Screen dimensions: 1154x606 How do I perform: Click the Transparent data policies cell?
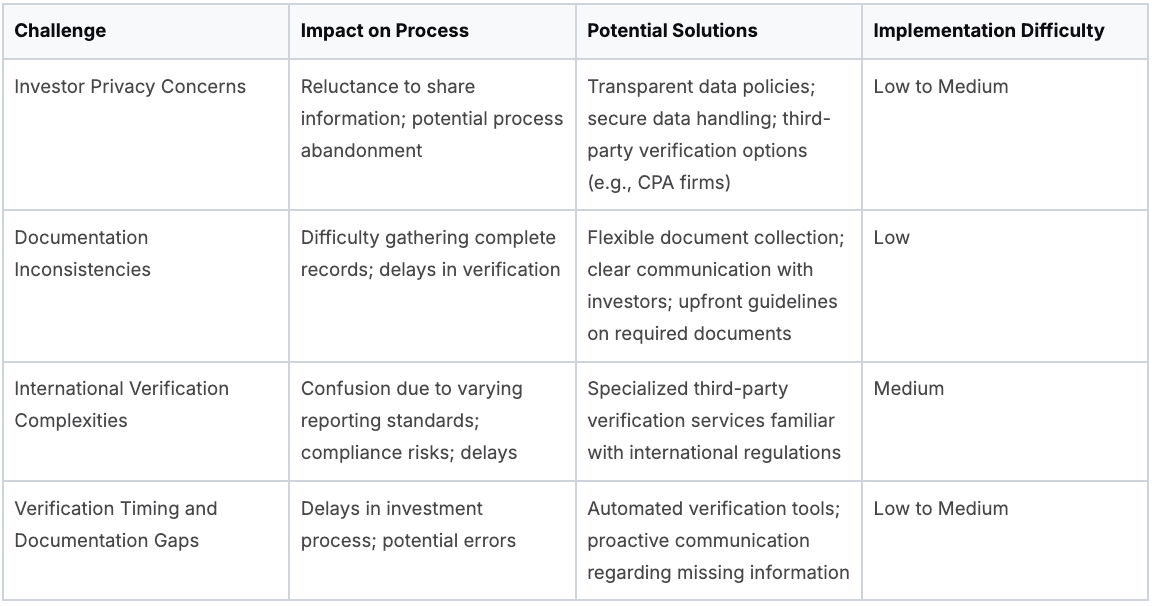click(x=718, y=135)
